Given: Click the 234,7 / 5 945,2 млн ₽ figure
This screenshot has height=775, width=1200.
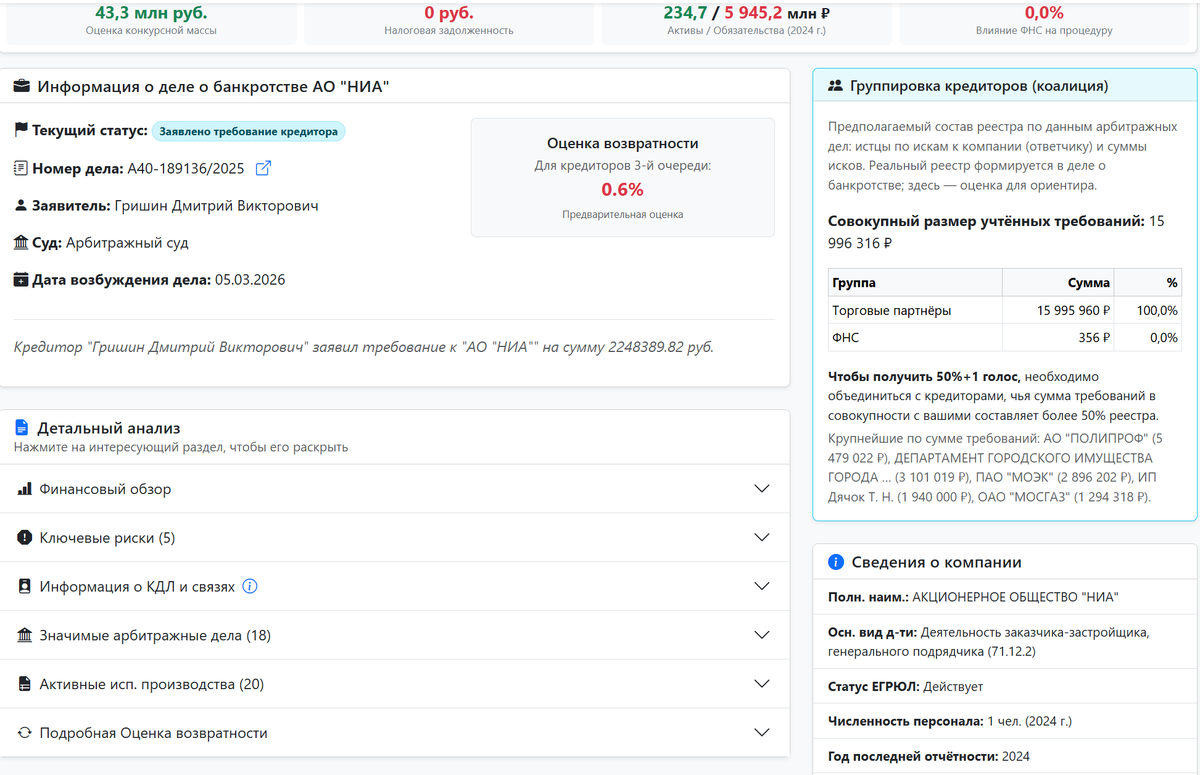Looking at the screenshot, I should pyautogui.click(x=747, y=13).
